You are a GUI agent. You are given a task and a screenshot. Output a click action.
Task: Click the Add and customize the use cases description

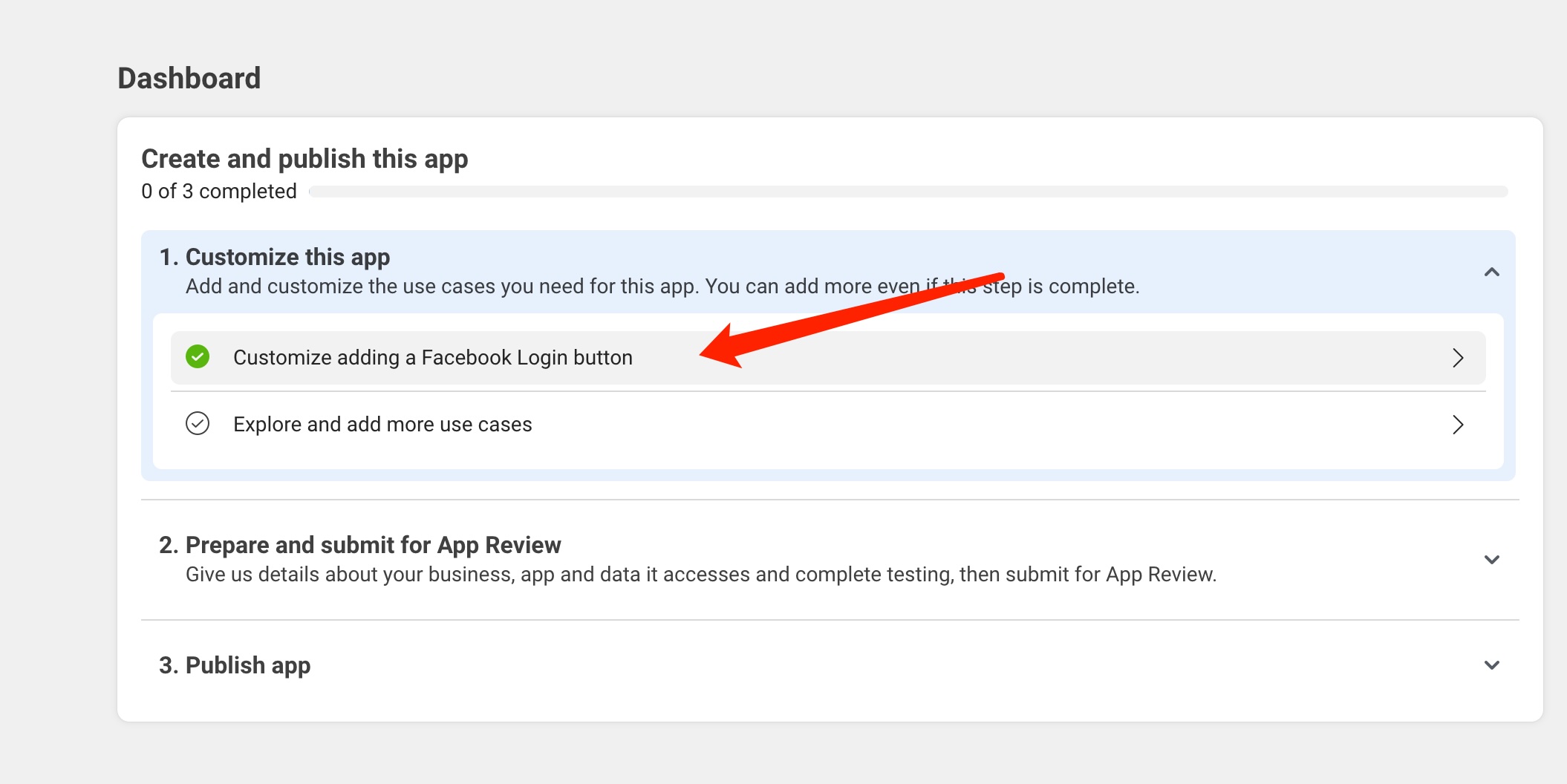point(662,287)
